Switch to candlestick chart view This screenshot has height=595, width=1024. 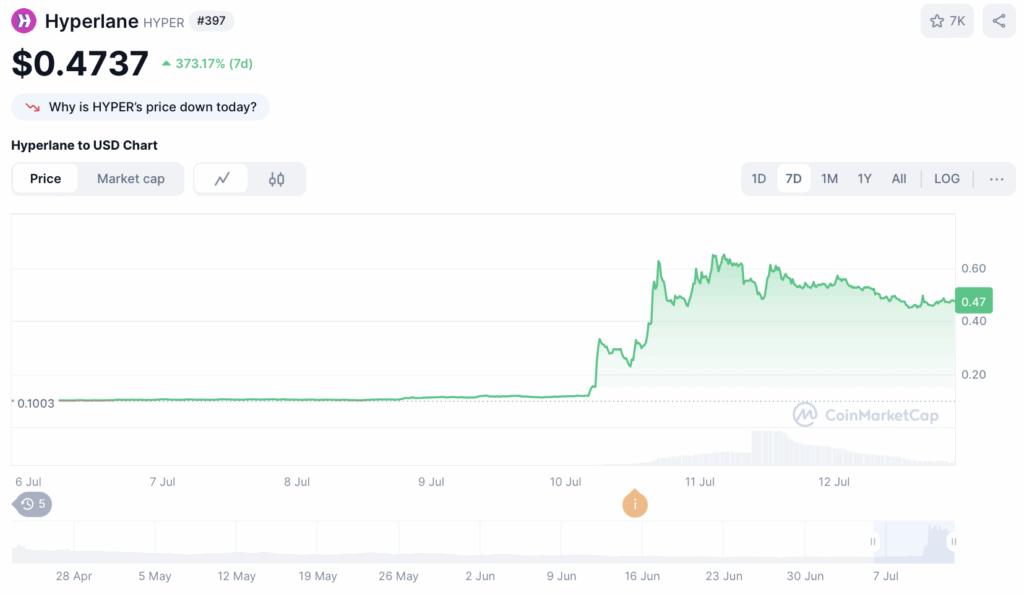point(277,179)
